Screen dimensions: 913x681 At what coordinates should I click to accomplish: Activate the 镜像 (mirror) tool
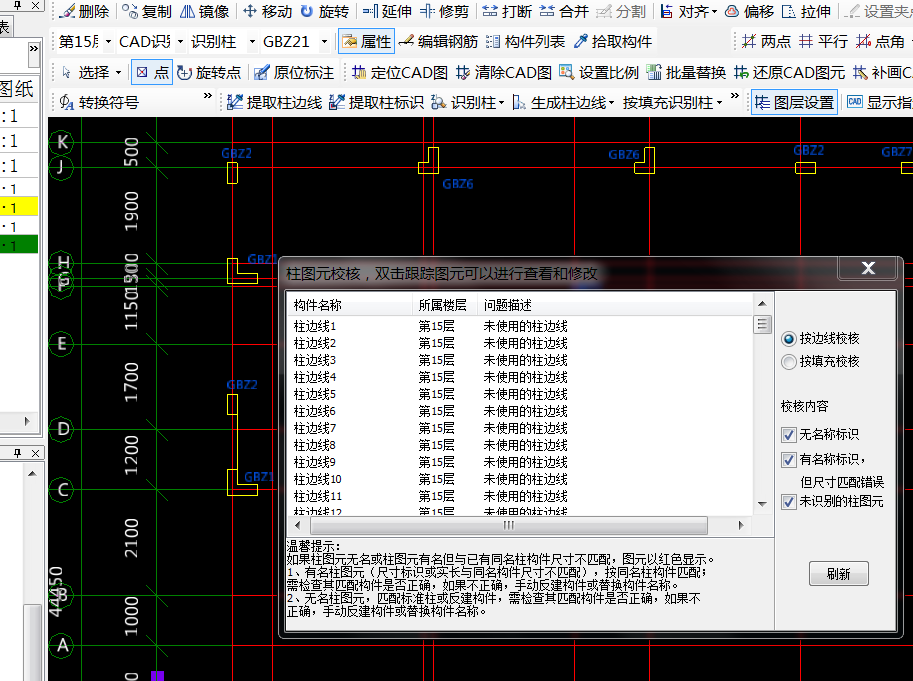click(x=205, y=11)
